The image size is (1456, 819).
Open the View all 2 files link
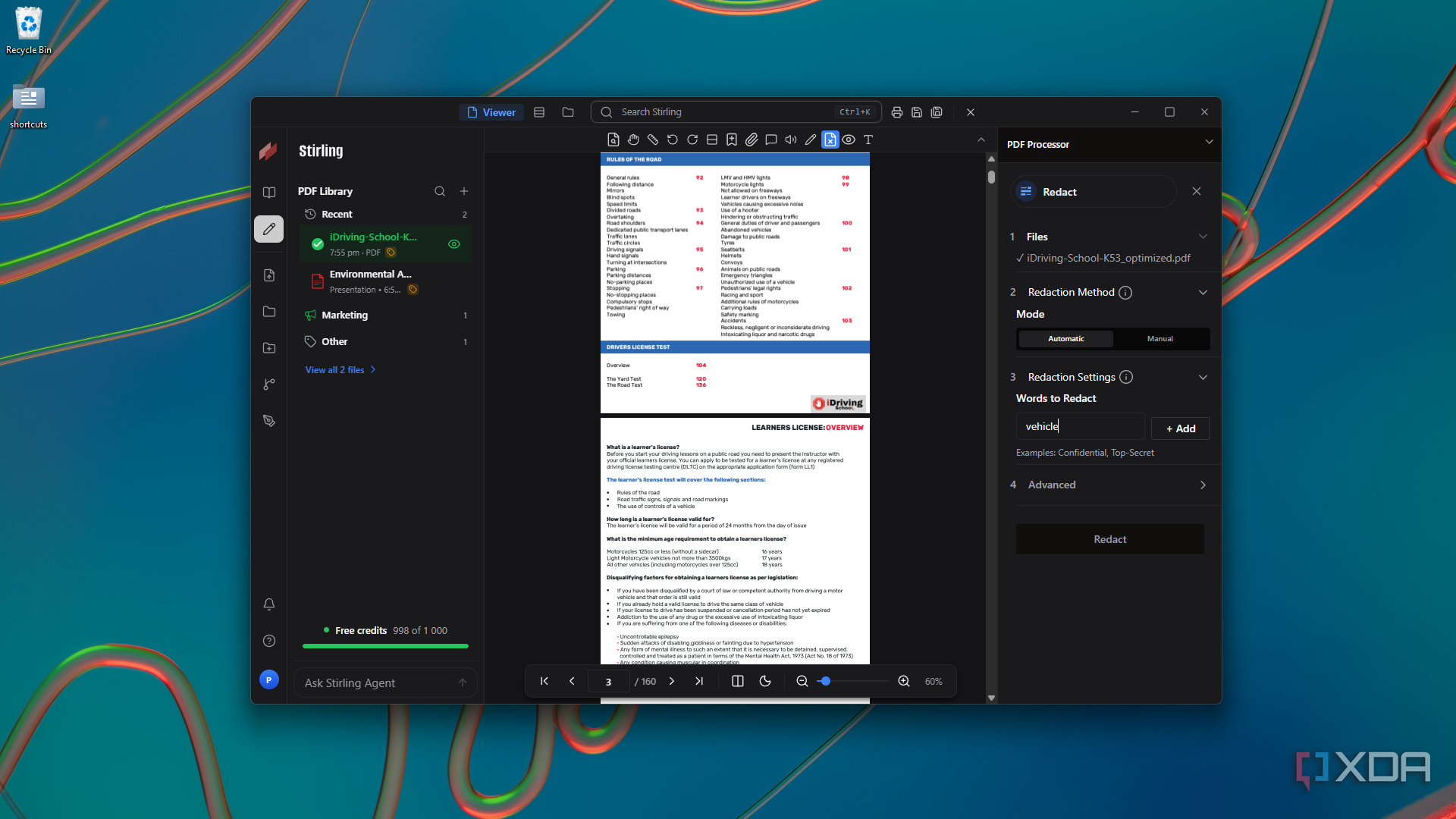pos(340,370)
